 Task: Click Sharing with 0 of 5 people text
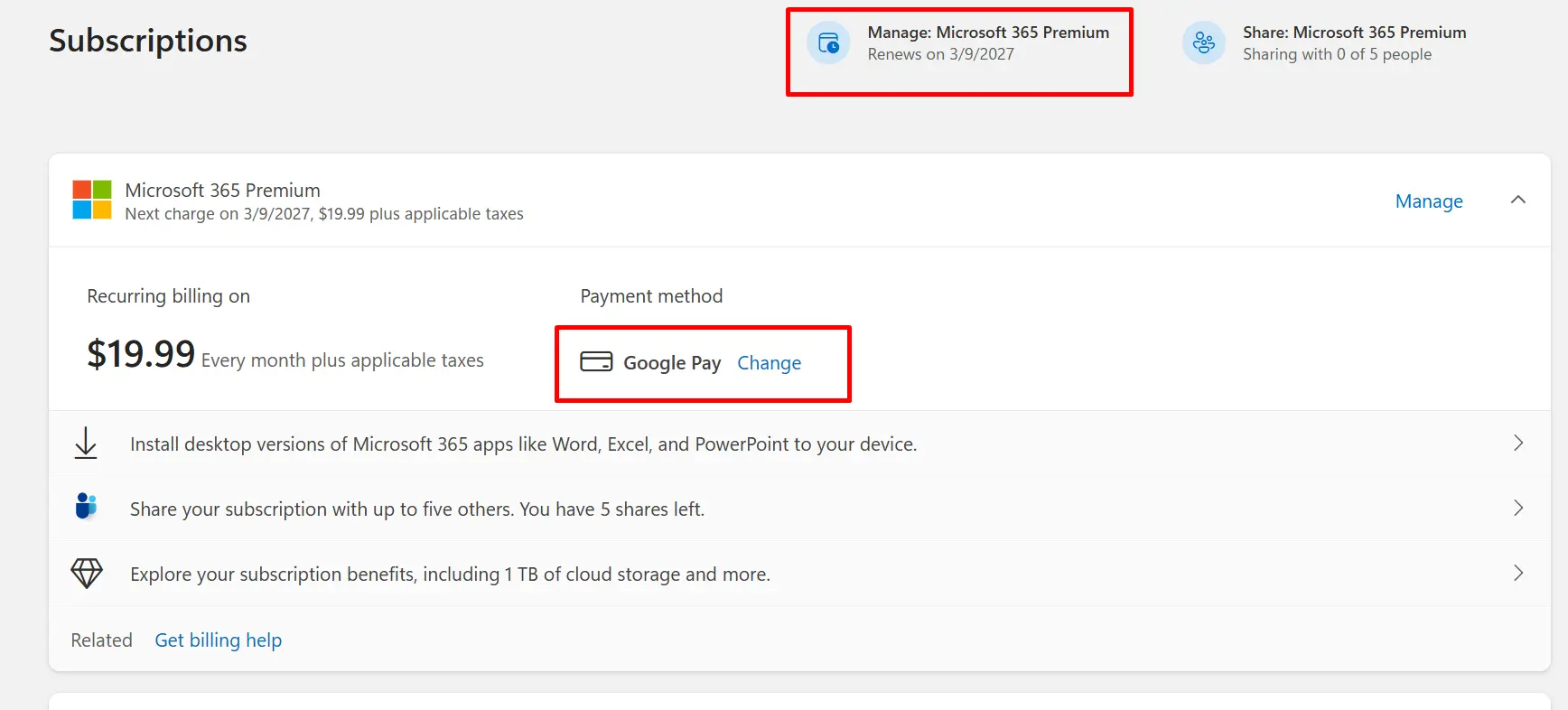1337,54
